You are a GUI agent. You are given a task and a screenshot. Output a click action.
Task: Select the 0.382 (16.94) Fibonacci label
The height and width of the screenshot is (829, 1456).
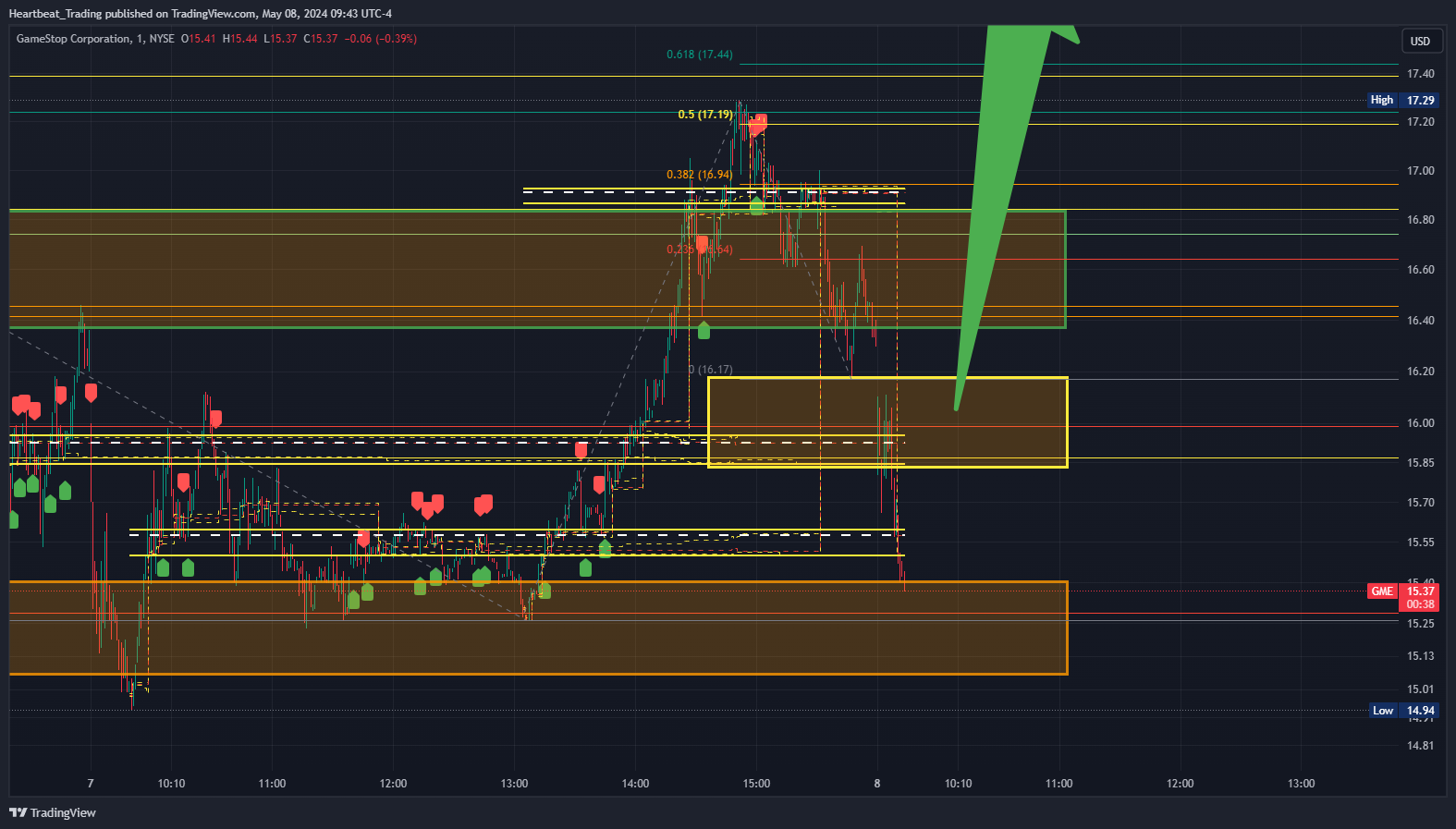[700, 175]
